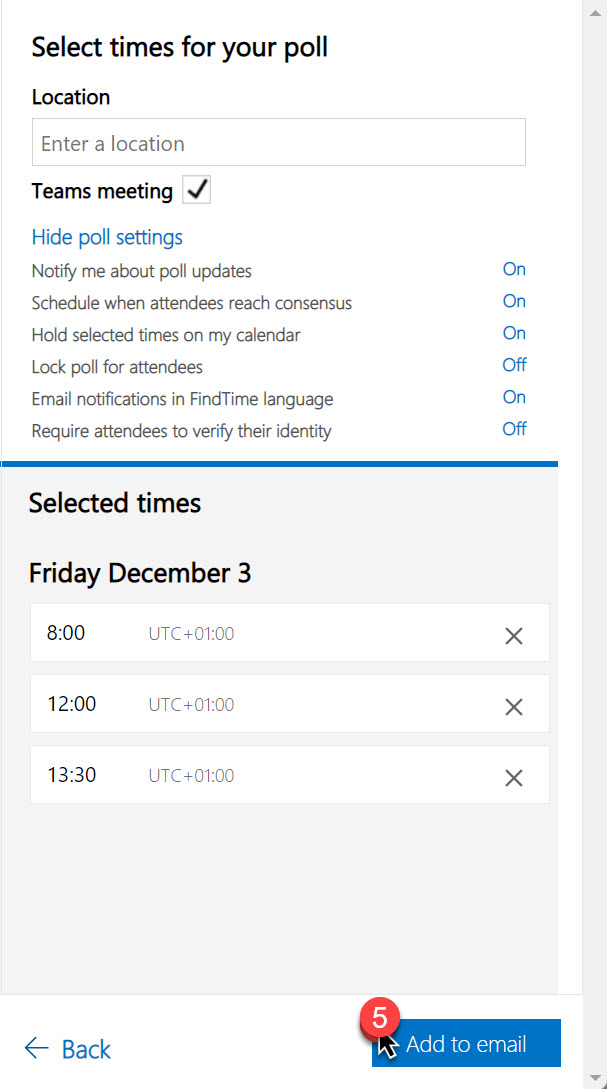Enable require attendees to verify their identity
607x1089 pixels.
tap(514, 429)
